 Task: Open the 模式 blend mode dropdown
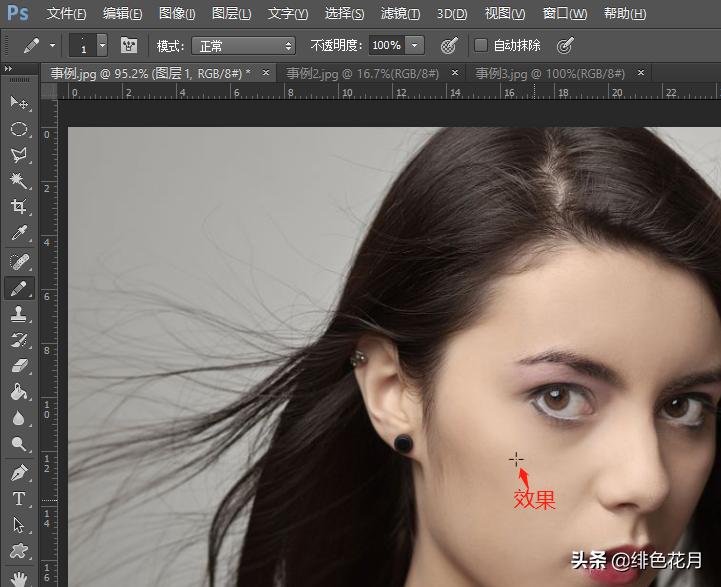point(243,46)
